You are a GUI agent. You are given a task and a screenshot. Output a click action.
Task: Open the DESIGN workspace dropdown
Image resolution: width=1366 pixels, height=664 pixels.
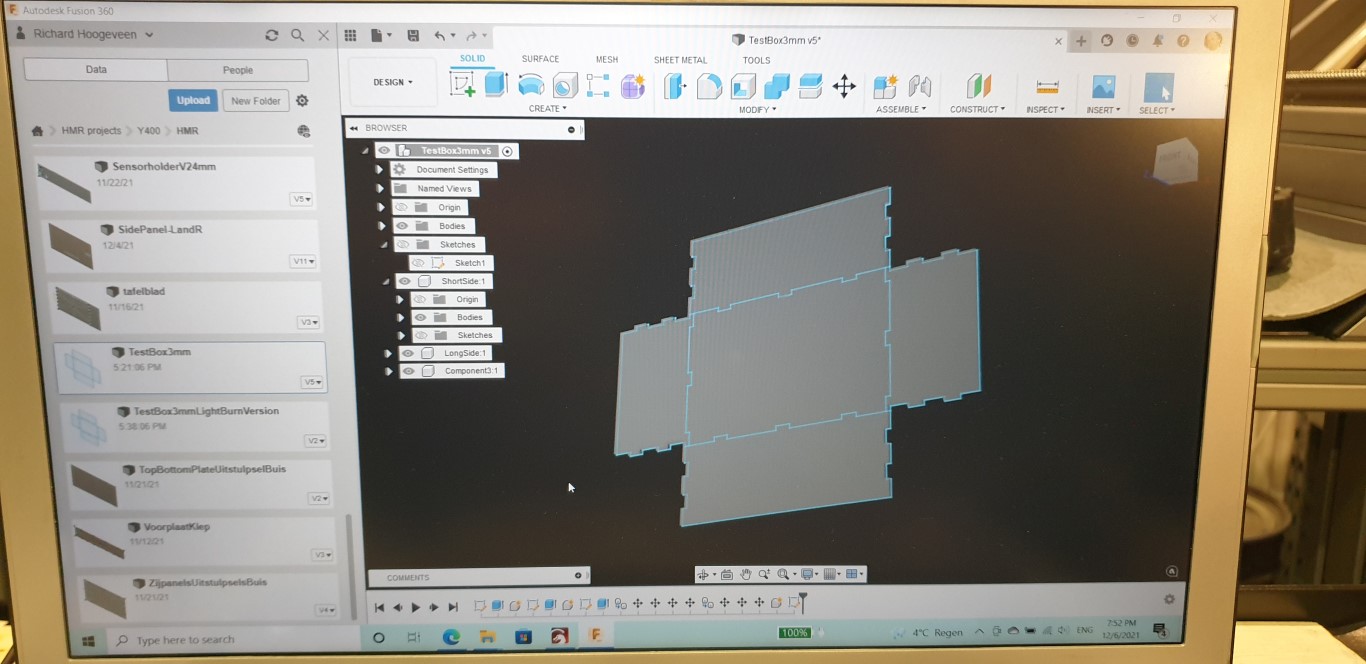coord(392,82)
